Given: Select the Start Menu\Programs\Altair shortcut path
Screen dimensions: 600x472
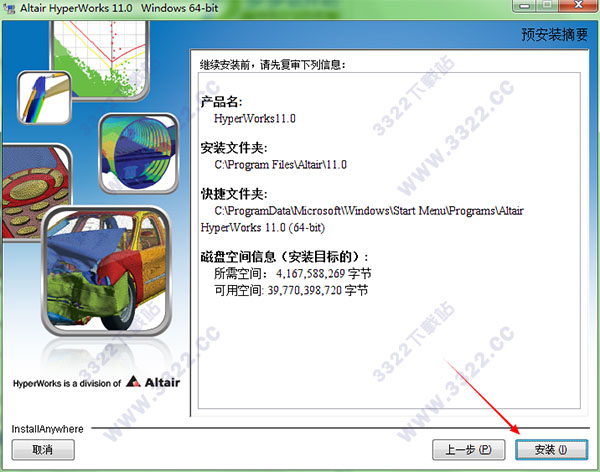Looking at the screenshot, I should point(369,211).
